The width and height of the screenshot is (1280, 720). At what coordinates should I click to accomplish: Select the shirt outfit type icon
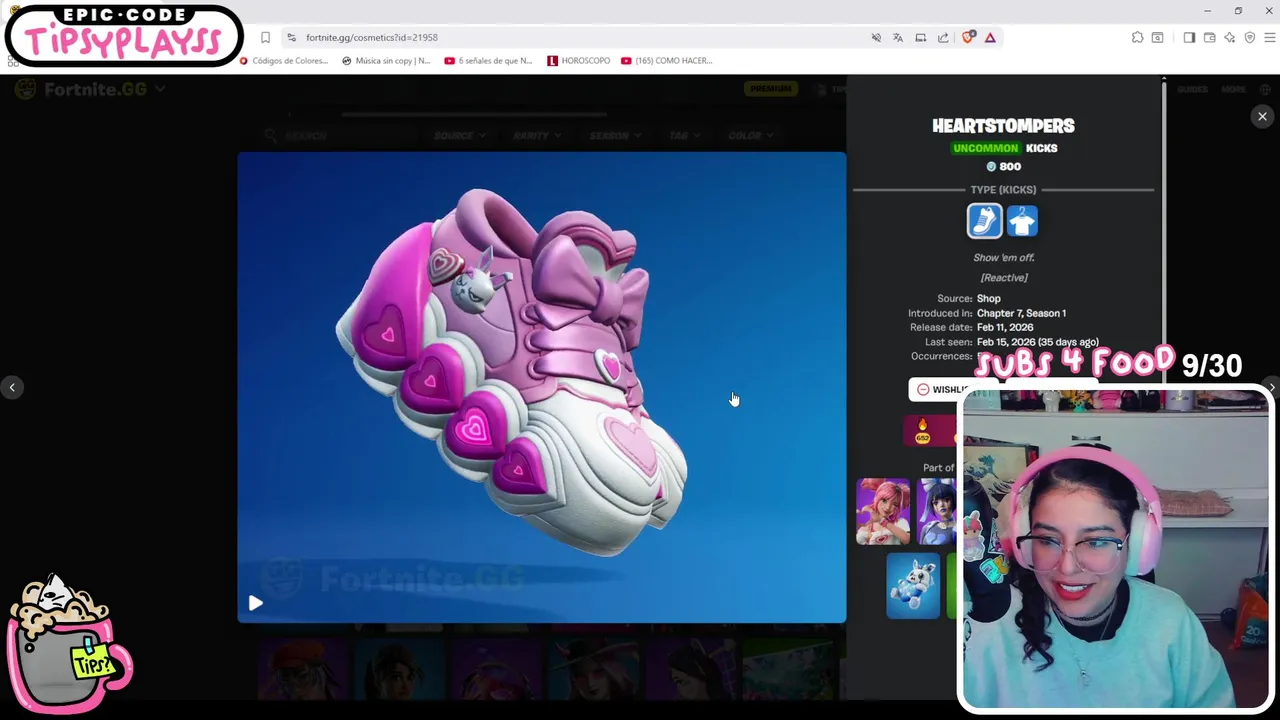click(1022, 221)
